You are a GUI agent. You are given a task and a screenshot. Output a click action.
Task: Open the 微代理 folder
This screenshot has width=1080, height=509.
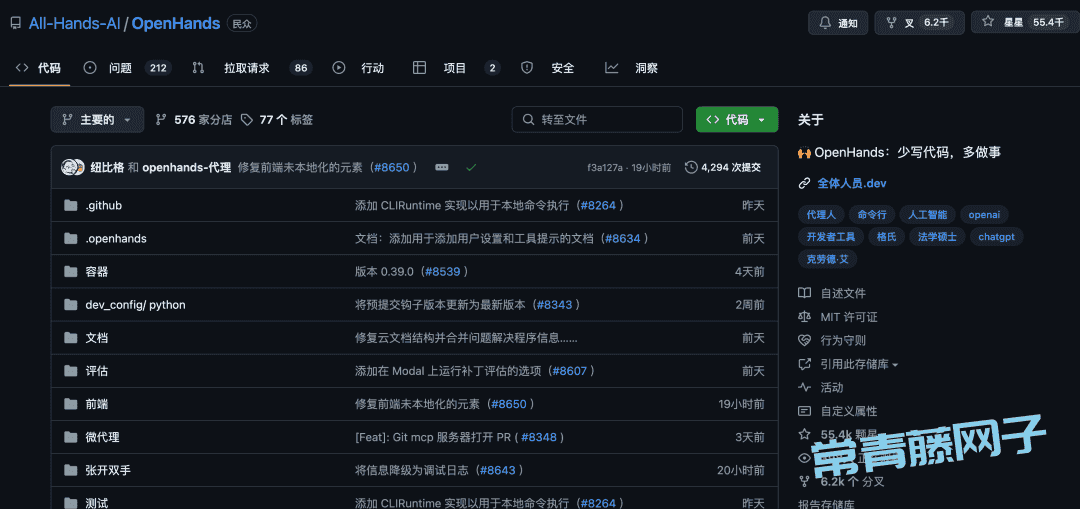pos(102,437)
